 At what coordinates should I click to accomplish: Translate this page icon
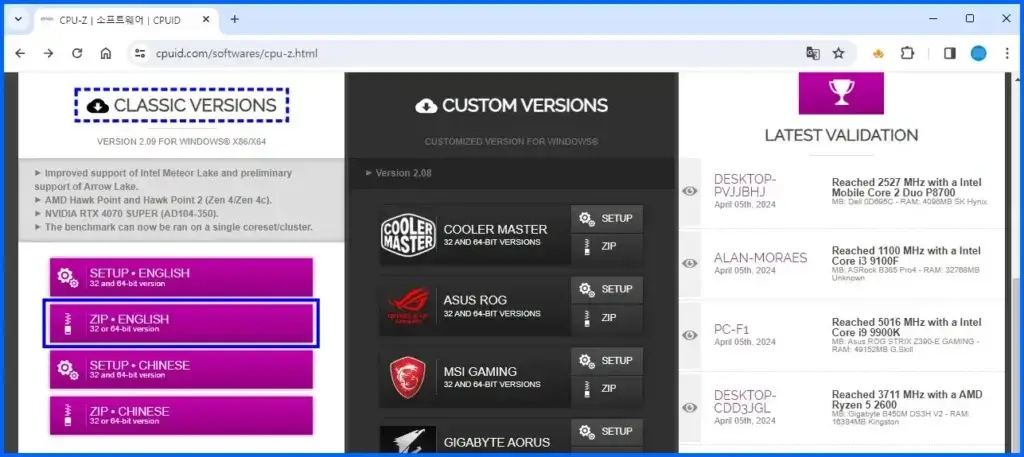pyautogui.click(x=813, y=54)
